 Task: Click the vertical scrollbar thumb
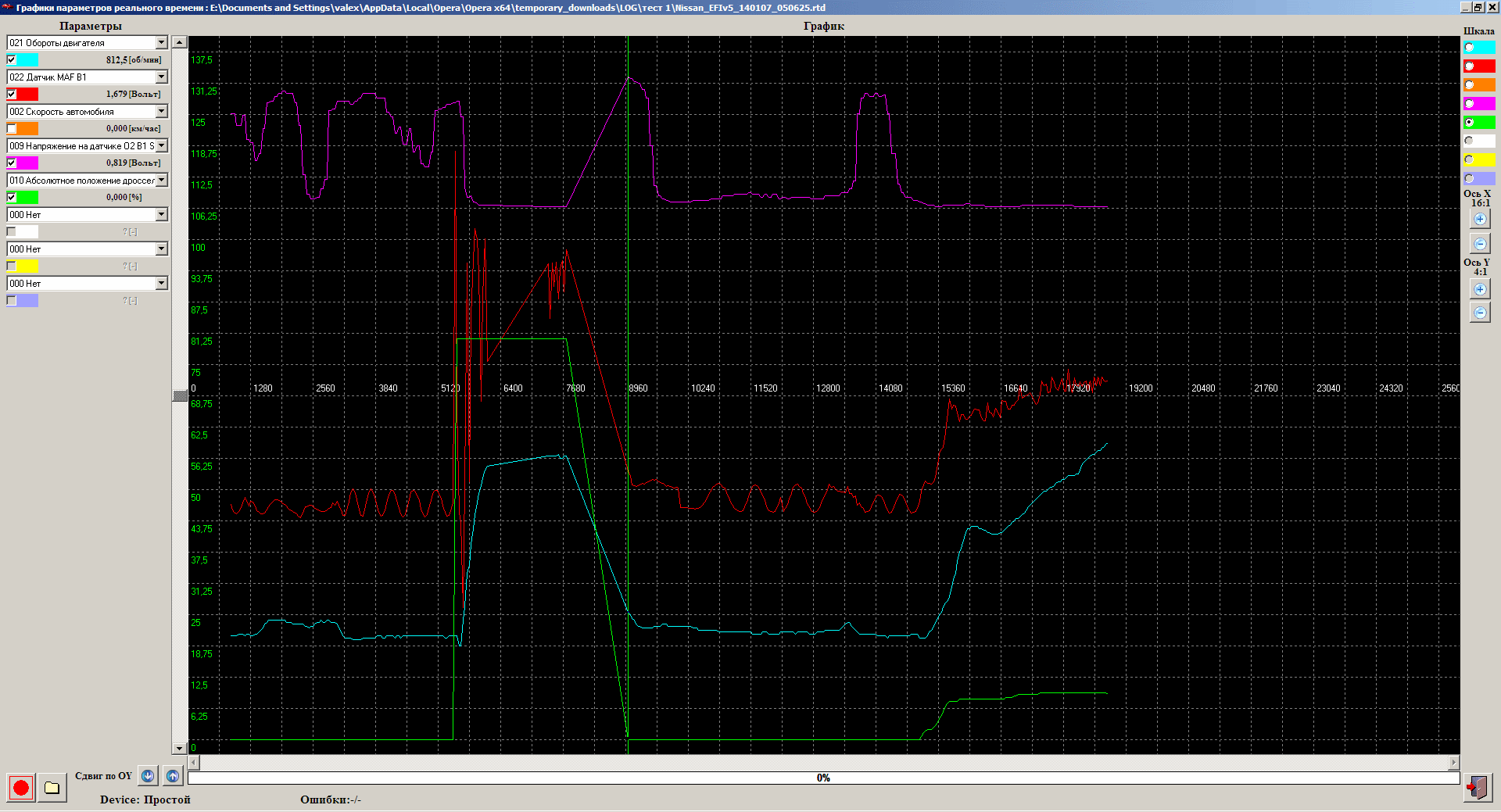[180, 395]
